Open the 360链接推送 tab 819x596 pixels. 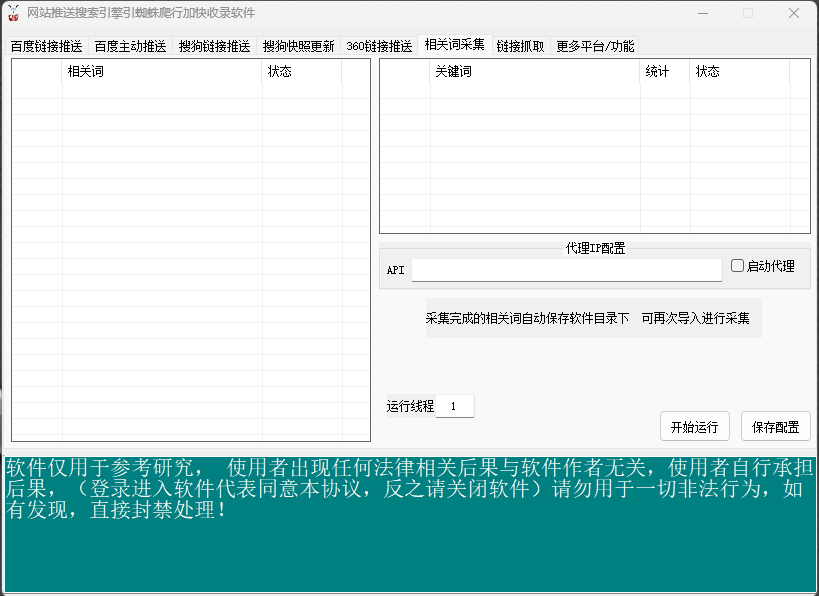pos(379,46)
